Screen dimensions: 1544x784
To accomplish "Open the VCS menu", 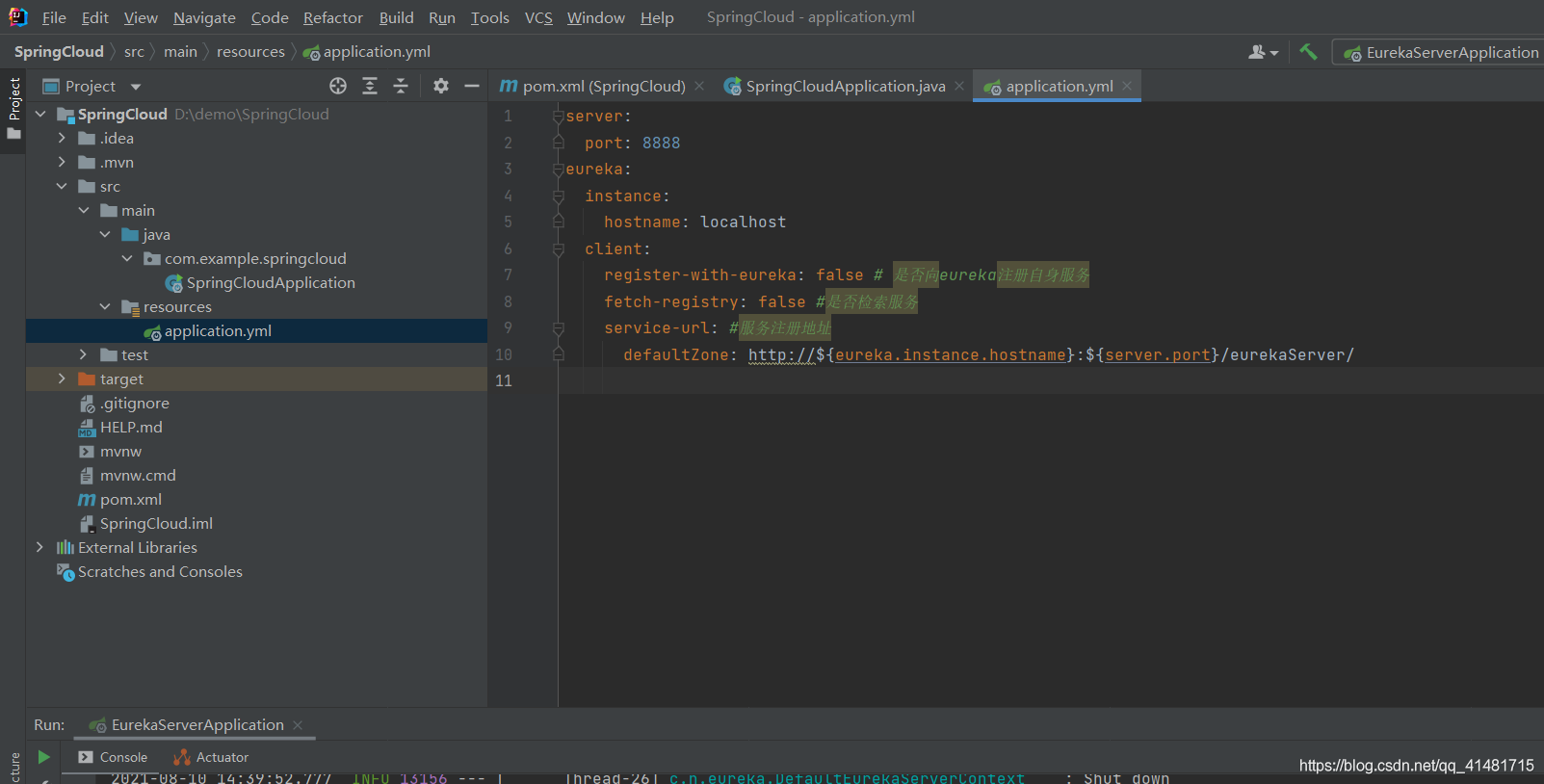I will [538, 17].
